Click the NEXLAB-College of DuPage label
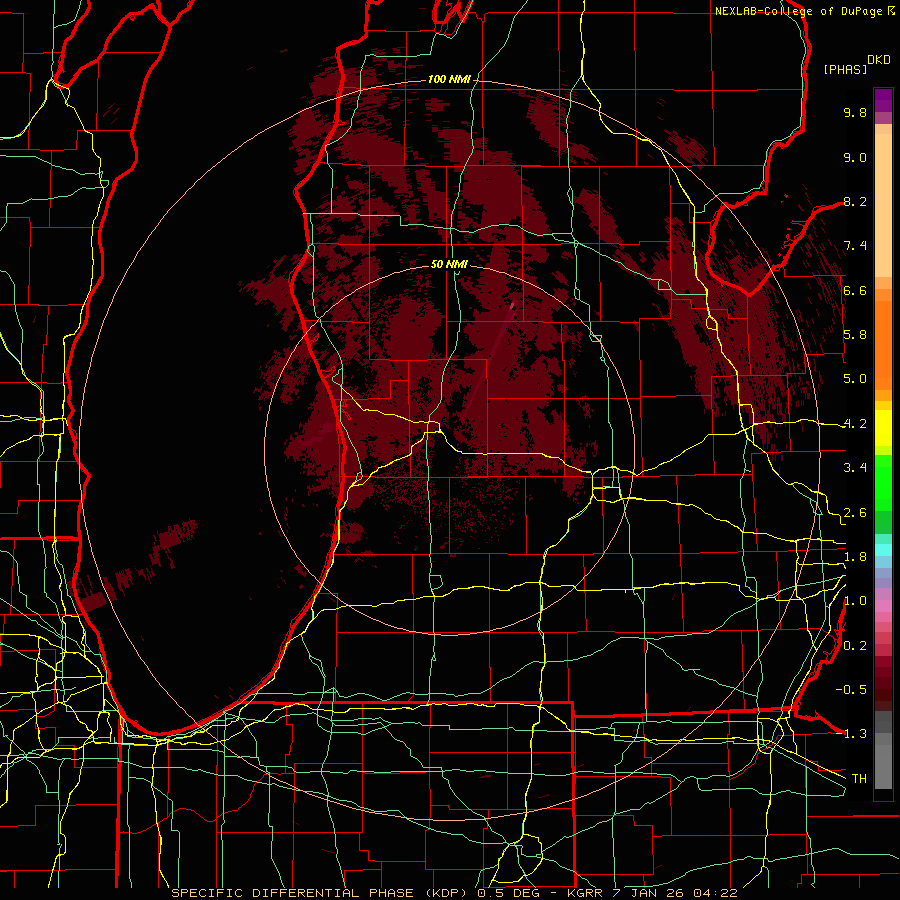 point(804,11)
